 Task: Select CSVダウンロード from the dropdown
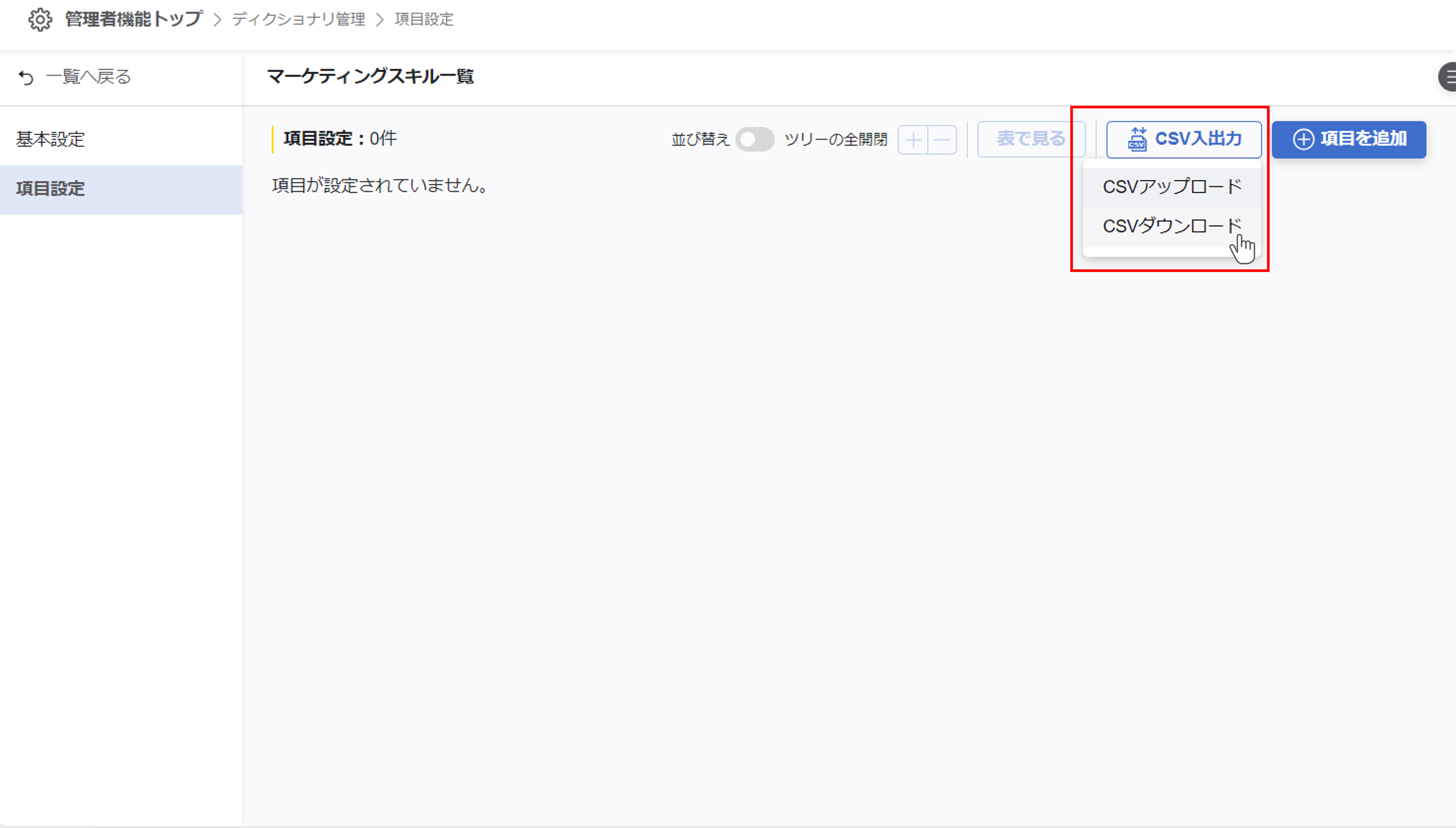1172,226
